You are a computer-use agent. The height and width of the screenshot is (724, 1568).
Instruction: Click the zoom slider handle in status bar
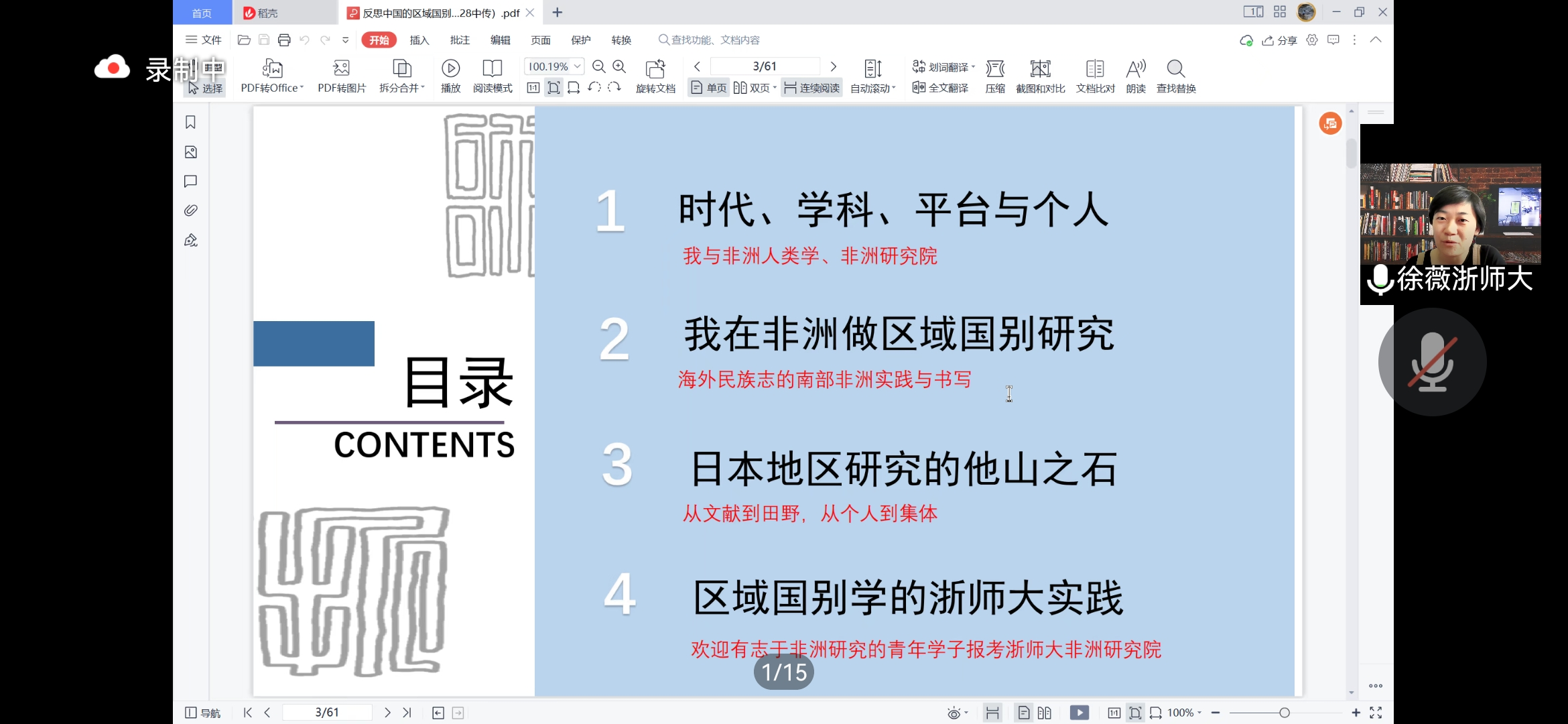(1285, 713)
